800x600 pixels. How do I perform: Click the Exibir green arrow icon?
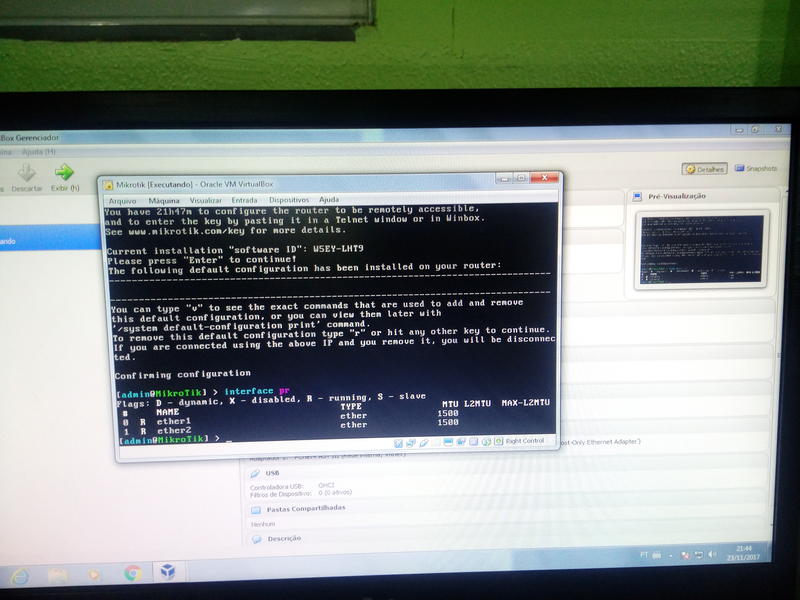click(x=64, y=172)
